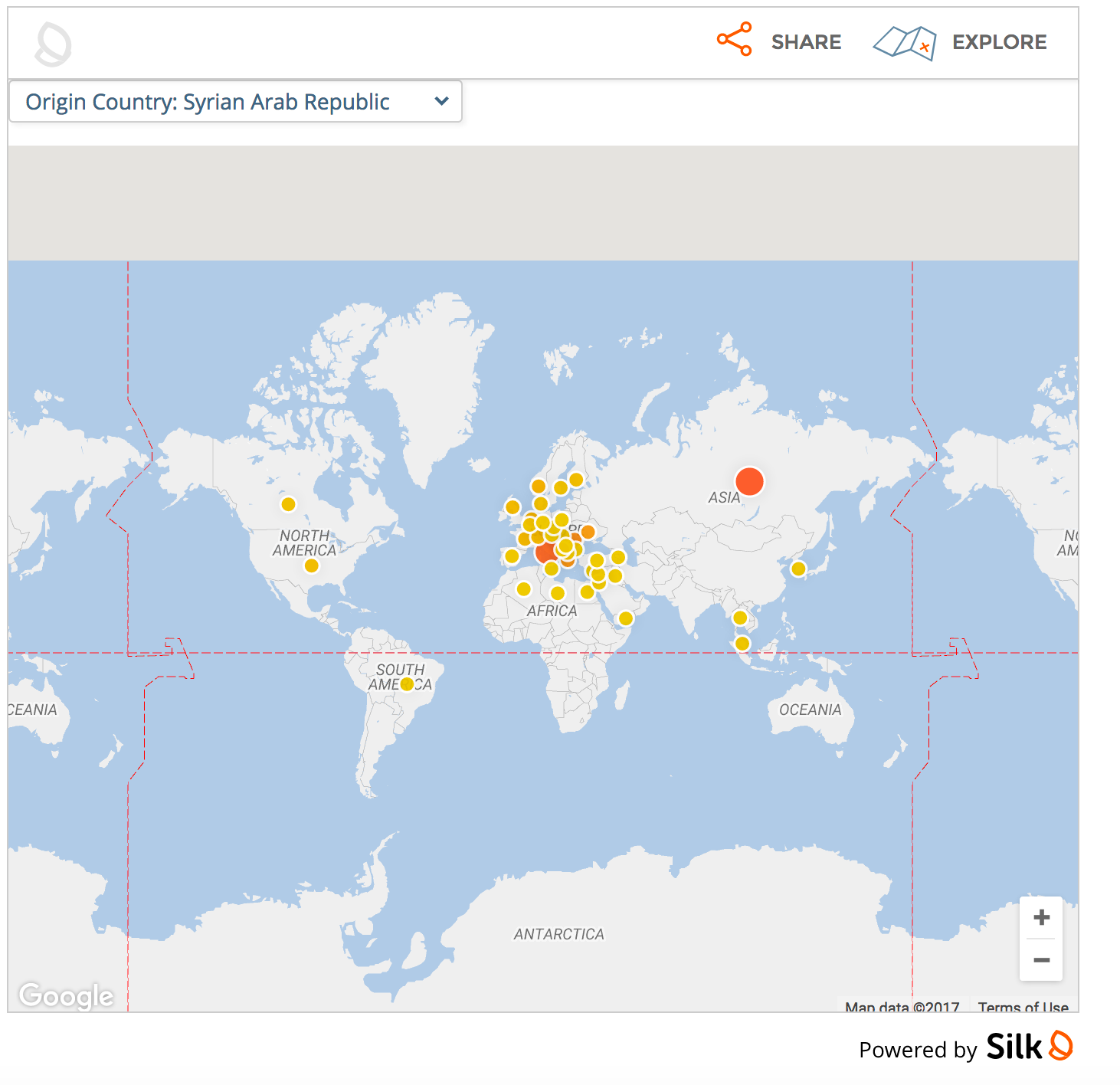
Task: Select the yellow marker over Texas
Action: 312,565
